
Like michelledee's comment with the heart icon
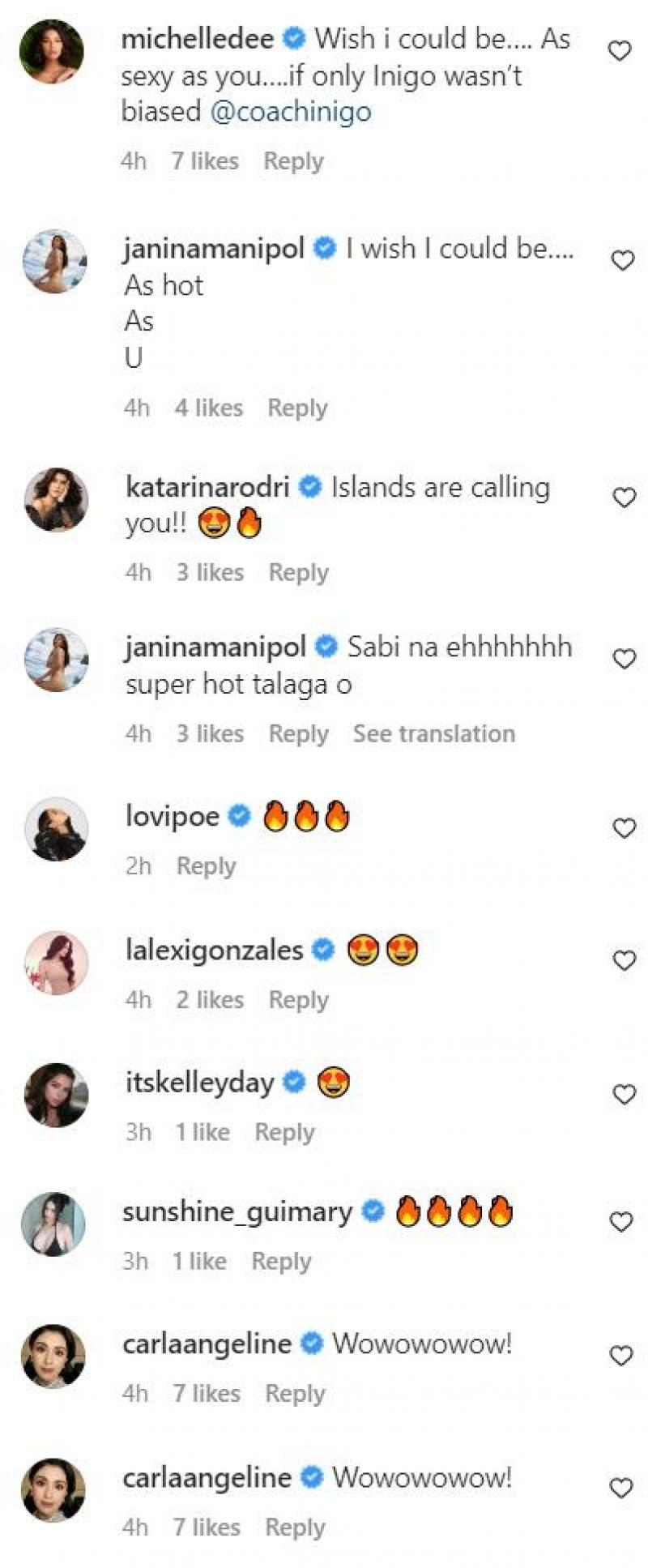[620, 51]
